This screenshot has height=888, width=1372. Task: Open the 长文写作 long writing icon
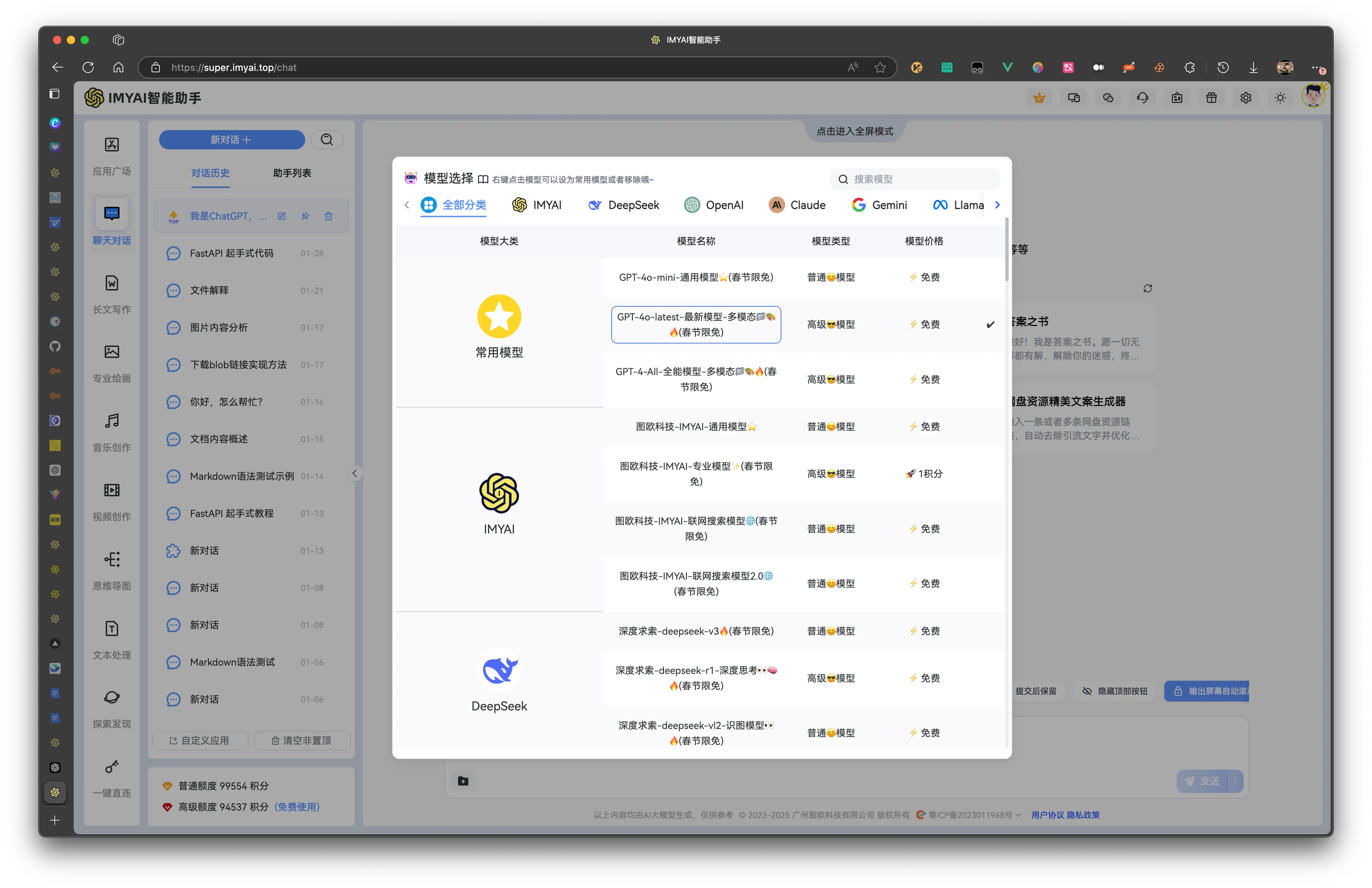click(112, 283)
